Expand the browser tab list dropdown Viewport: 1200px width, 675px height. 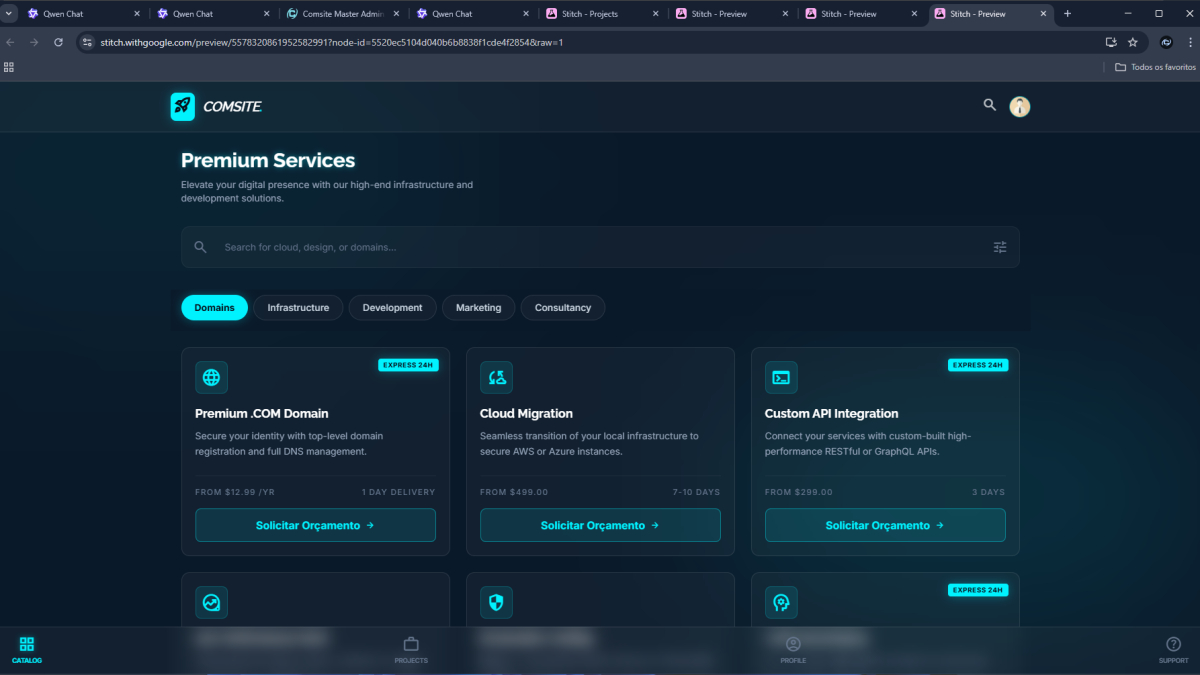(9, 14)
